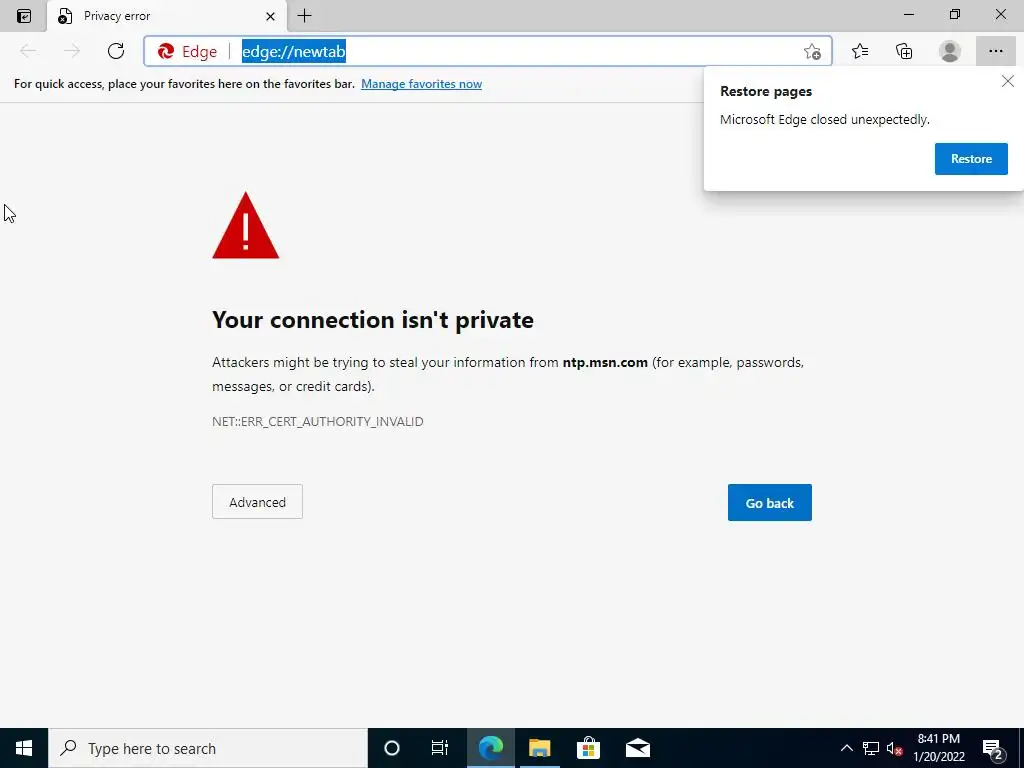Refresh the current page

click(x=116, y=51)
